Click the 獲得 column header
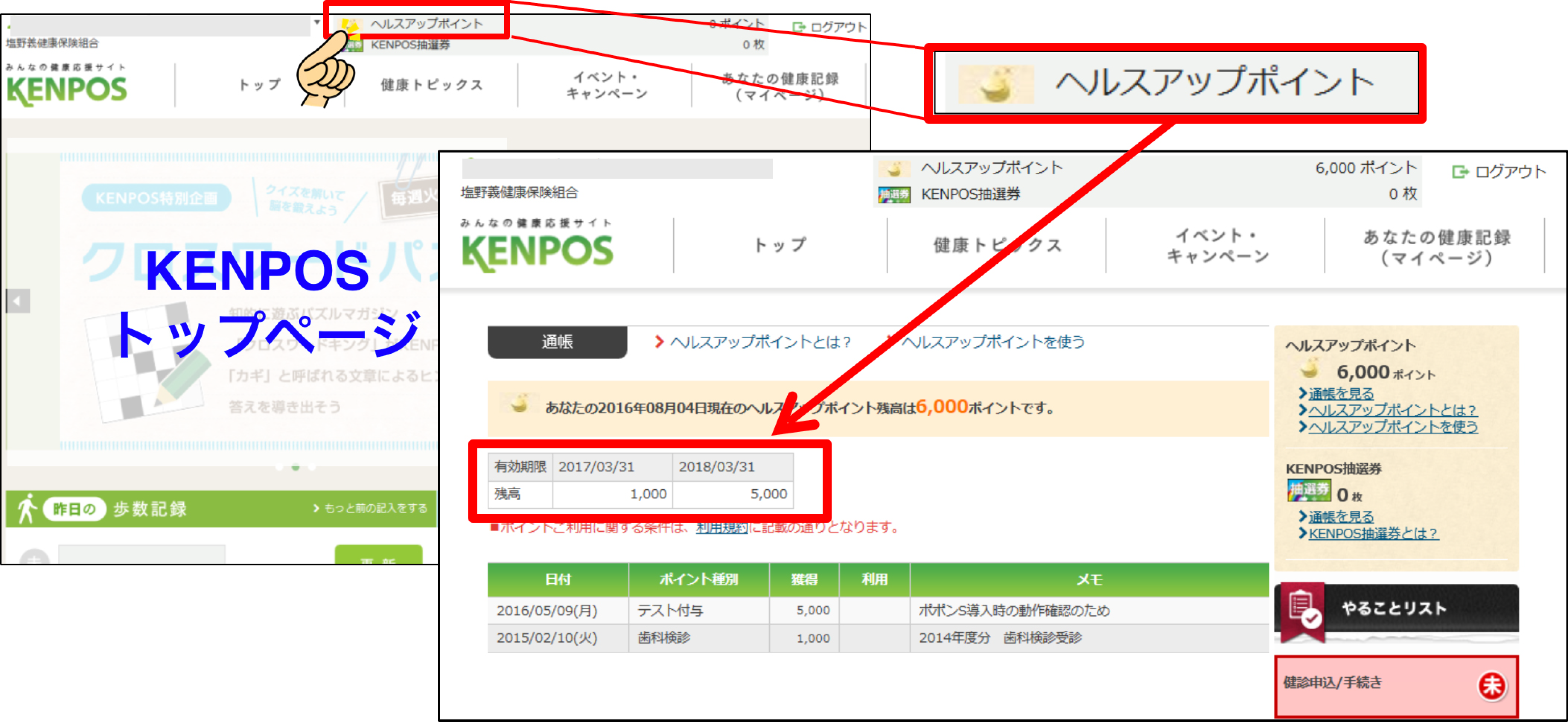The image size is (1568, 722). [804, 580]
